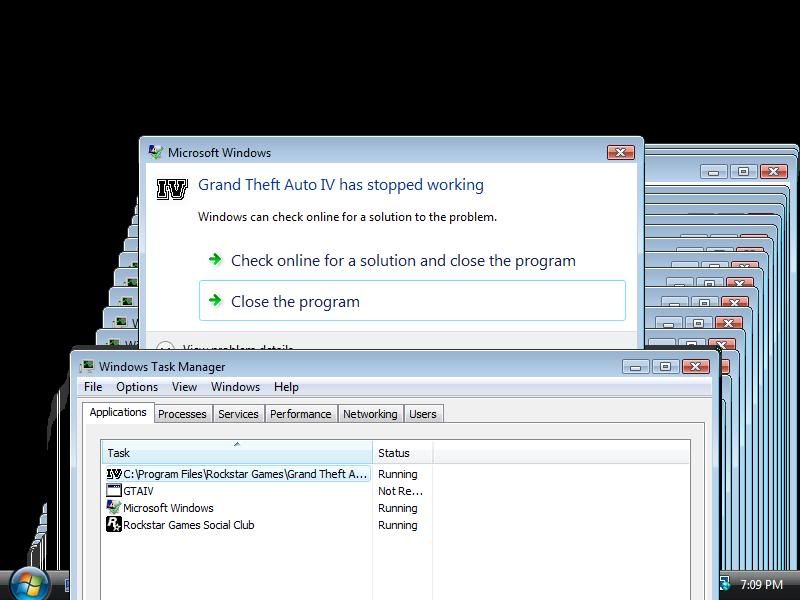Open the Networking tab
The image size is (800, 600).
tap(370, 414)
